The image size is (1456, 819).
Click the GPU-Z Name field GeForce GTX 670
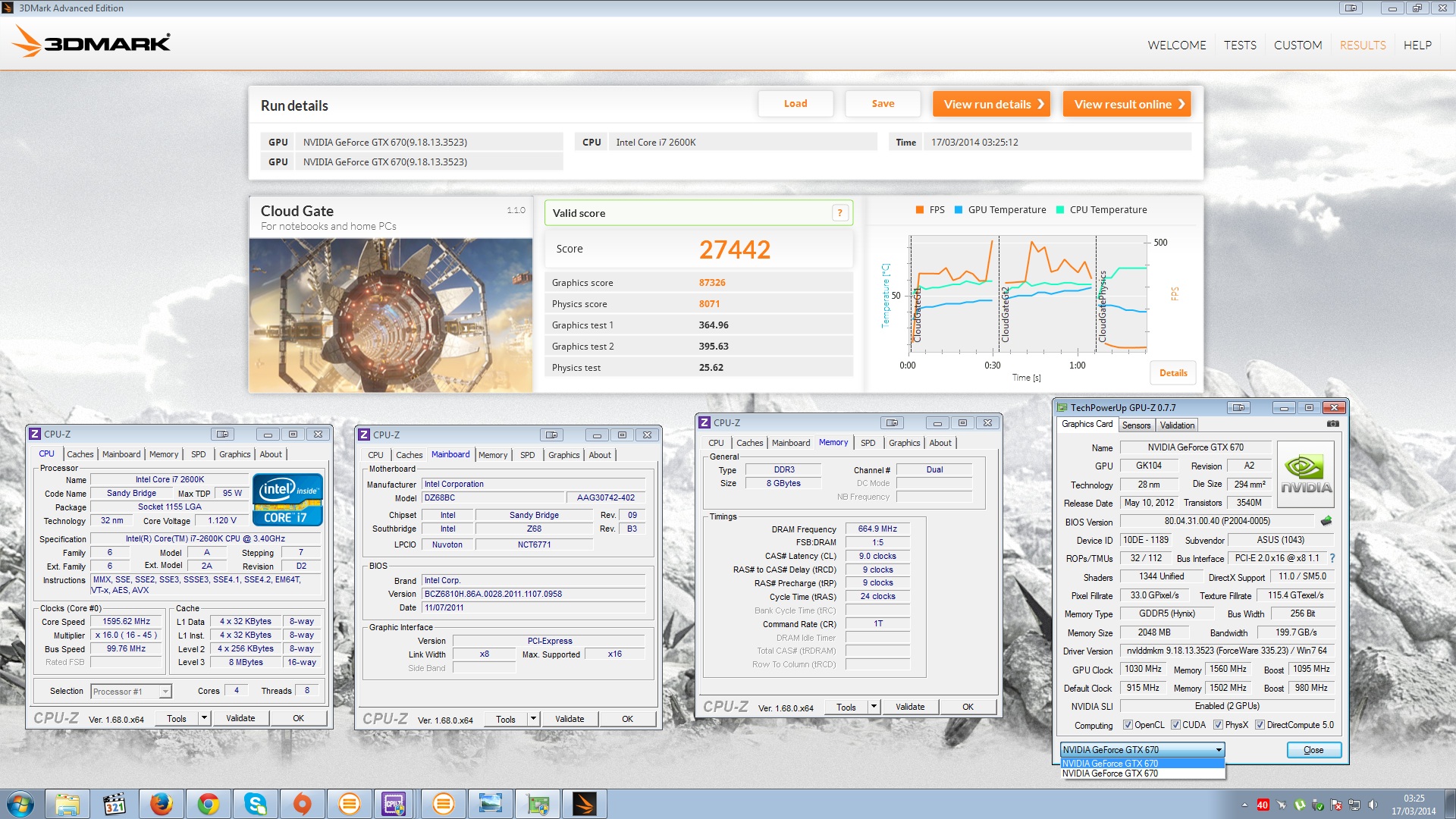point(1195,447)
